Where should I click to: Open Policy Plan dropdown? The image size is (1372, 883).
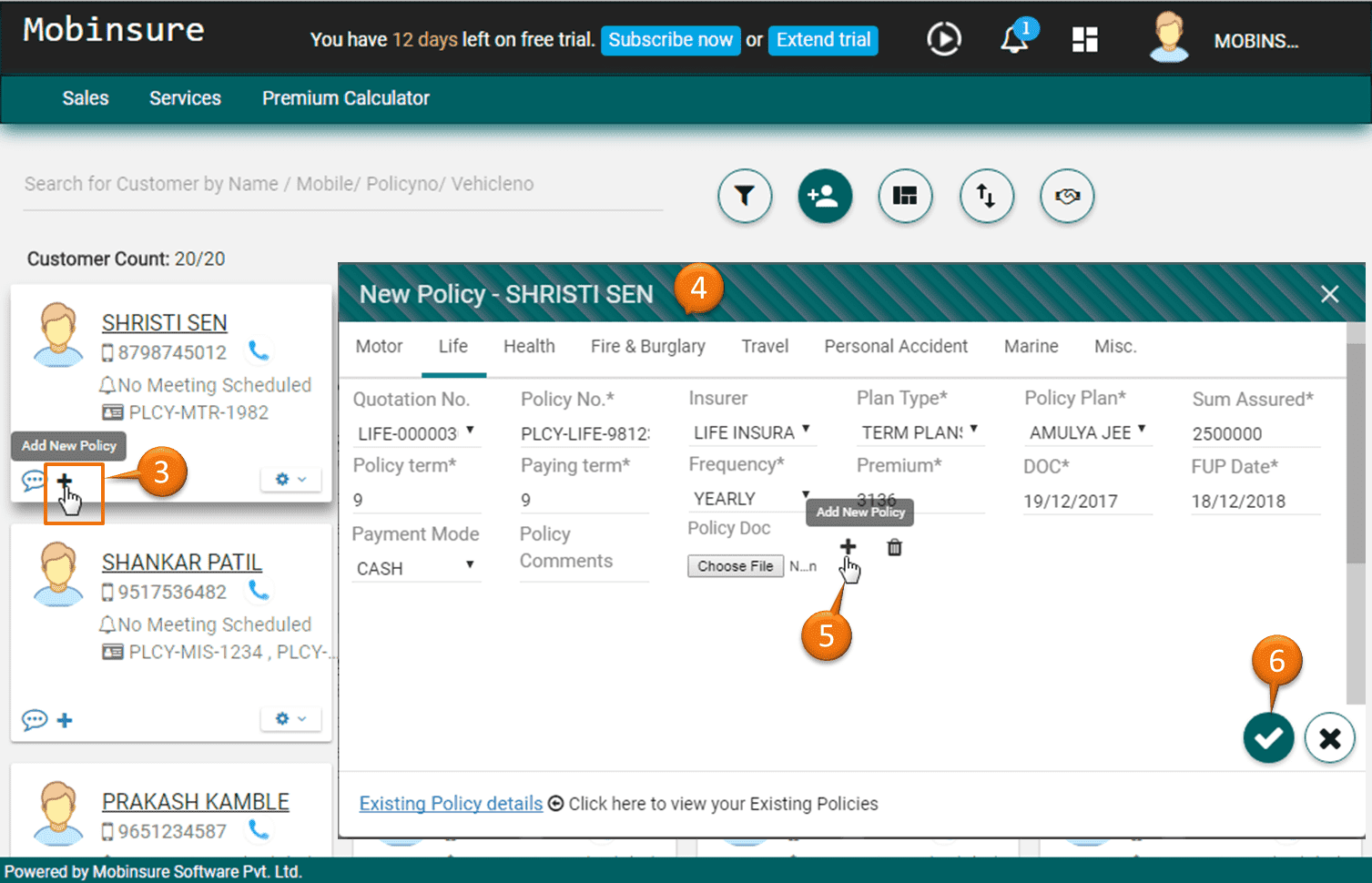pyautogui.click(x=1088, y=432)
